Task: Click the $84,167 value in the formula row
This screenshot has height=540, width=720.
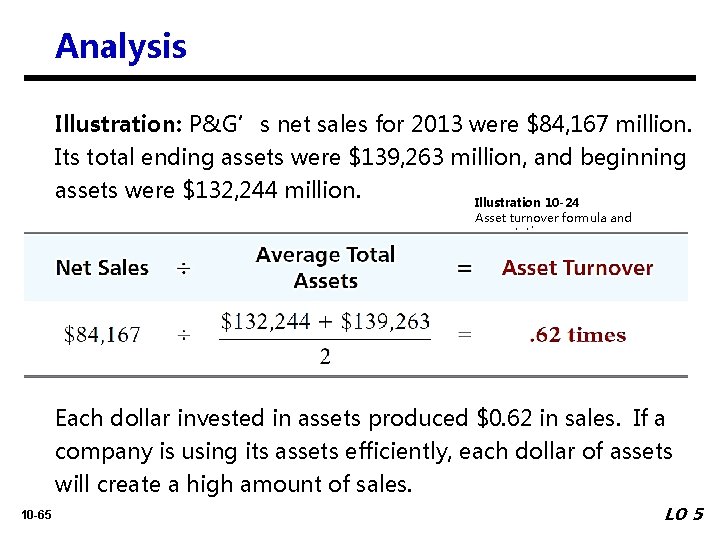Action: [x=102, y=335]
